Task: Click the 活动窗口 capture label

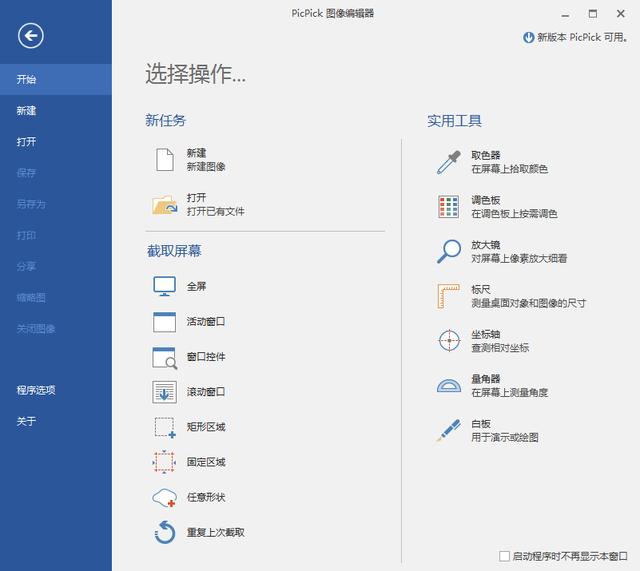Action: coord(206,322)
